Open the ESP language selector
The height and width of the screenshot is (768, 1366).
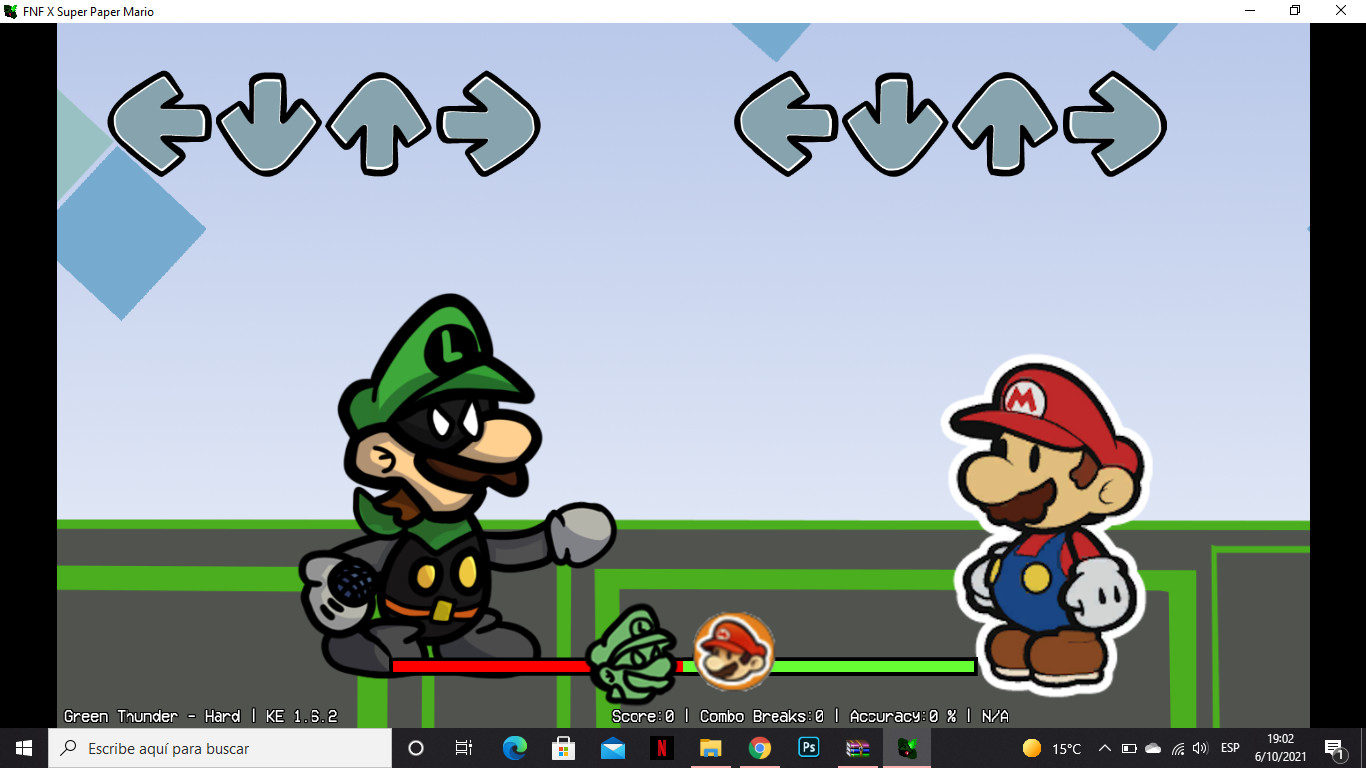[x=1228, y=747]
